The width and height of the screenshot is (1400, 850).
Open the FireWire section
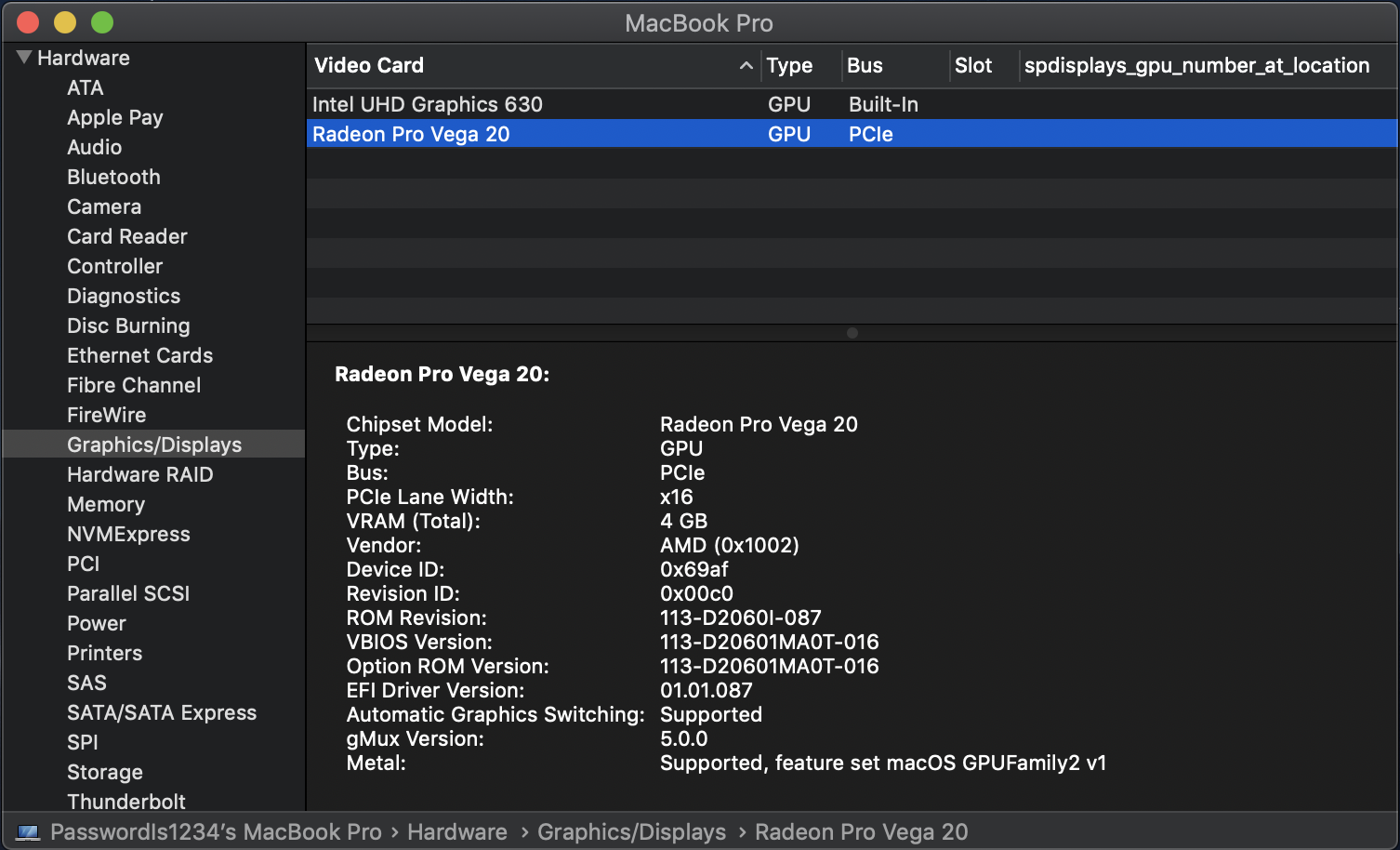(107, 415)
